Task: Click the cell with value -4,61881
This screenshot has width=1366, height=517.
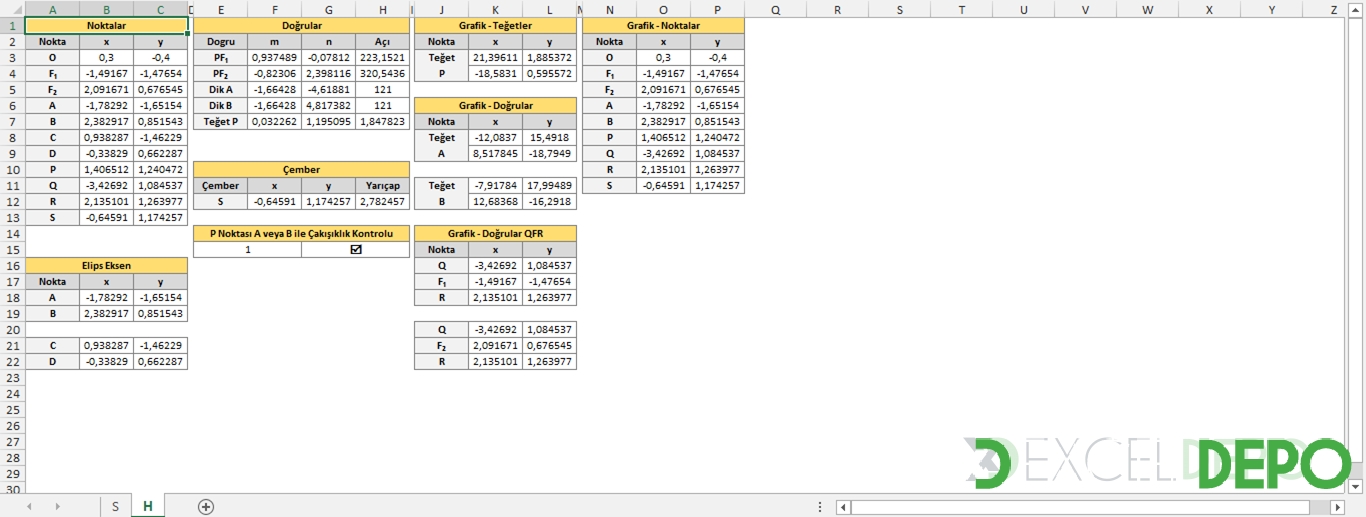Action: [328, 89]
